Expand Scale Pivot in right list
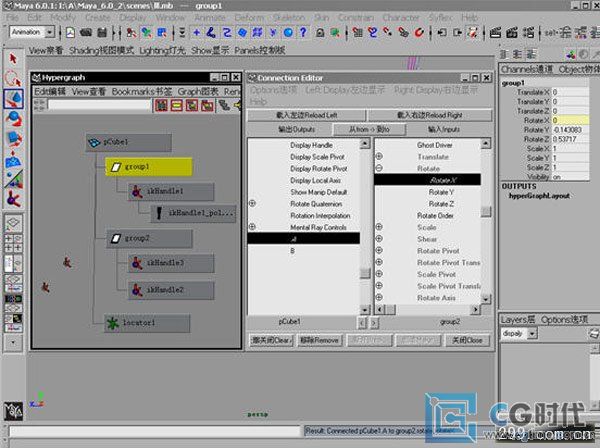 (x=379, y=274)
